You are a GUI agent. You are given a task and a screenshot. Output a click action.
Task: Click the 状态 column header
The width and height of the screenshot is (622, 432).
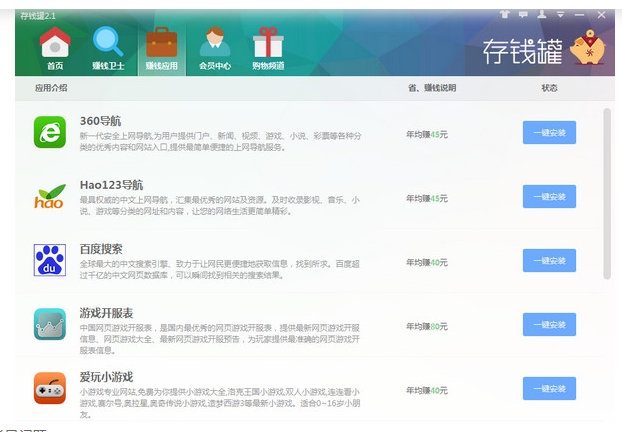point(549,88)
